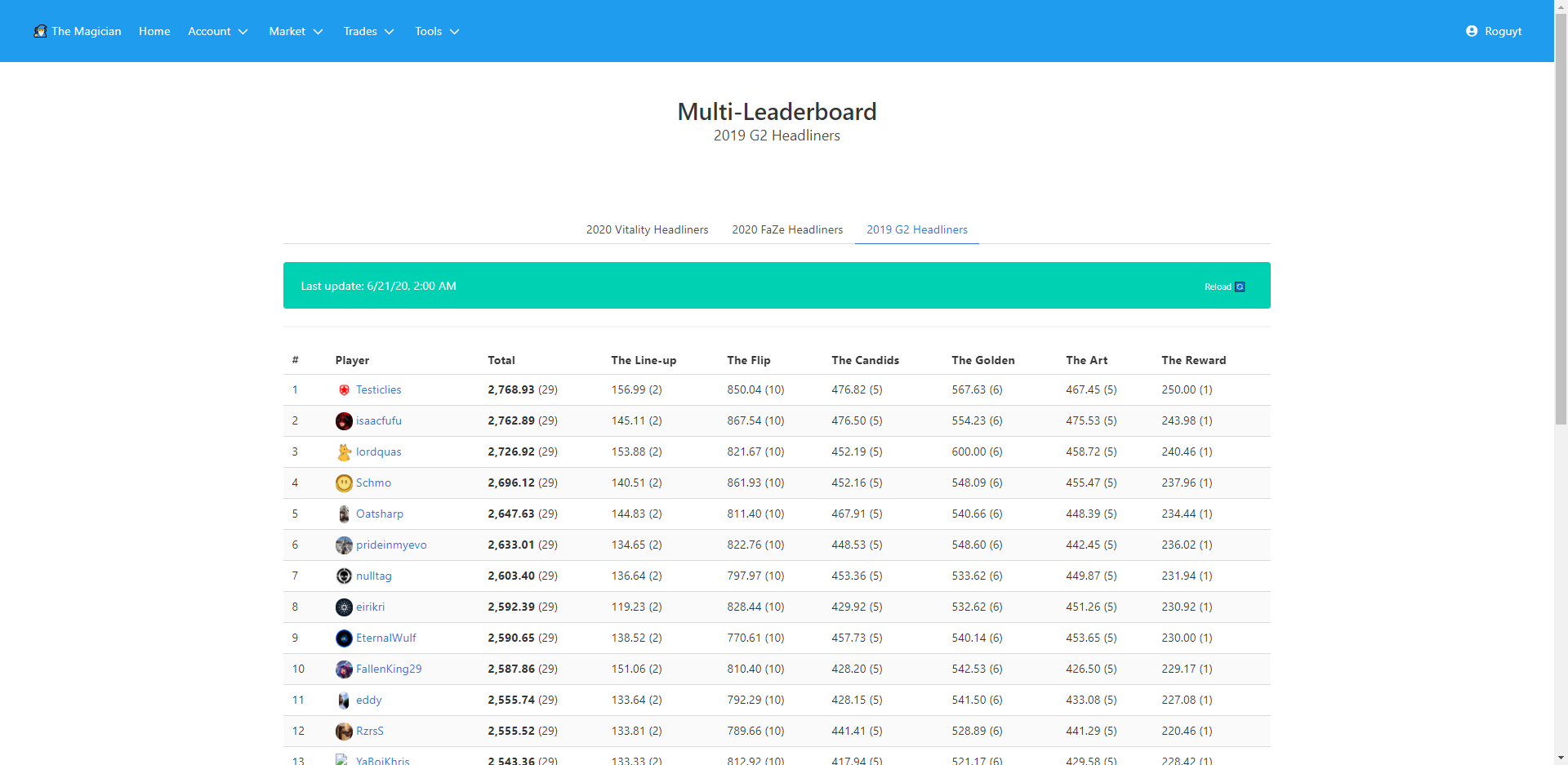
Task: Click the Total column header
Action: click(x=501, y=360)
